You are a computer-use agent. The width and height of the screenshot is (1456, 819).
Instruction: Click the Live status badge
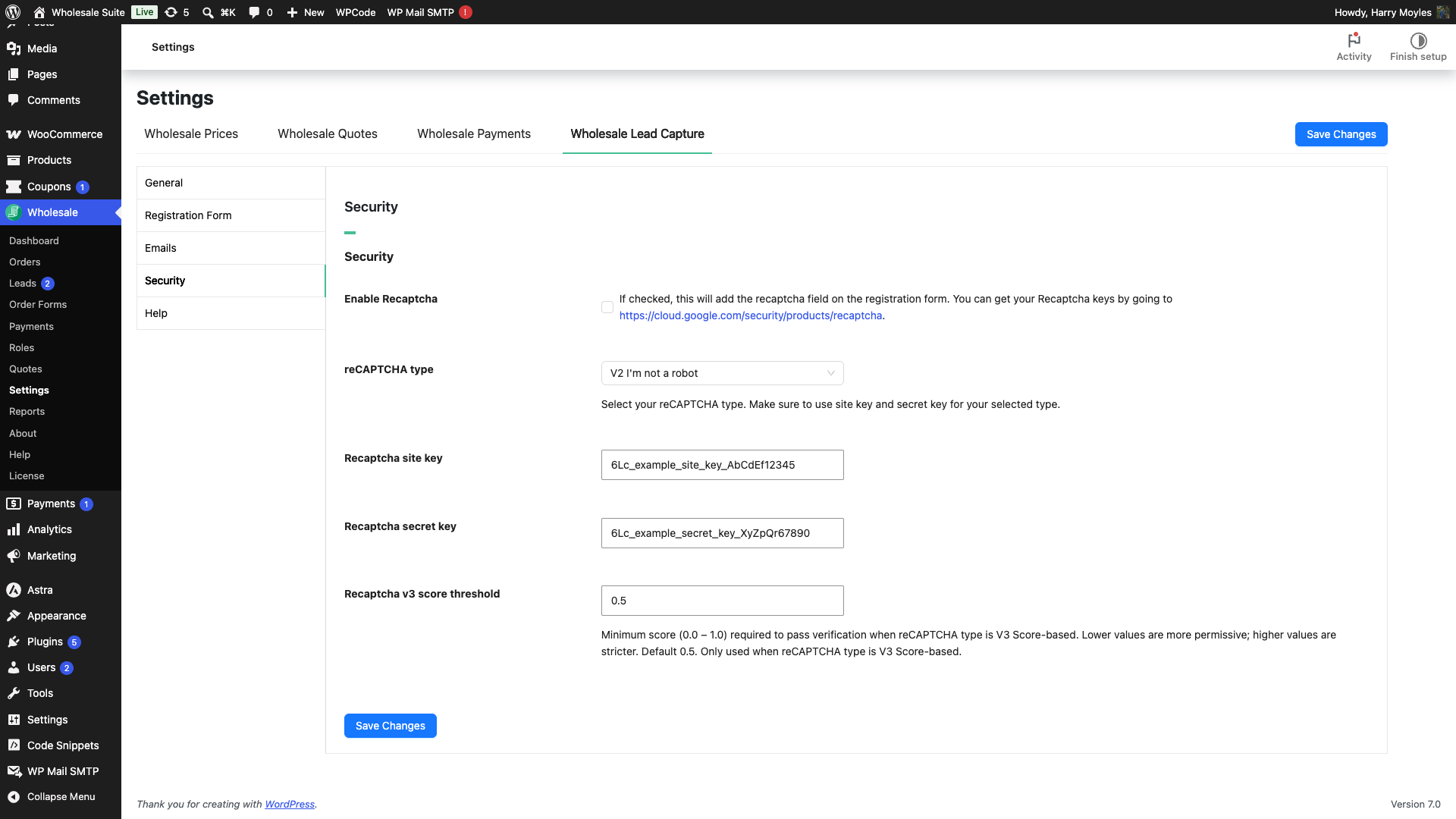pos(144,12)
